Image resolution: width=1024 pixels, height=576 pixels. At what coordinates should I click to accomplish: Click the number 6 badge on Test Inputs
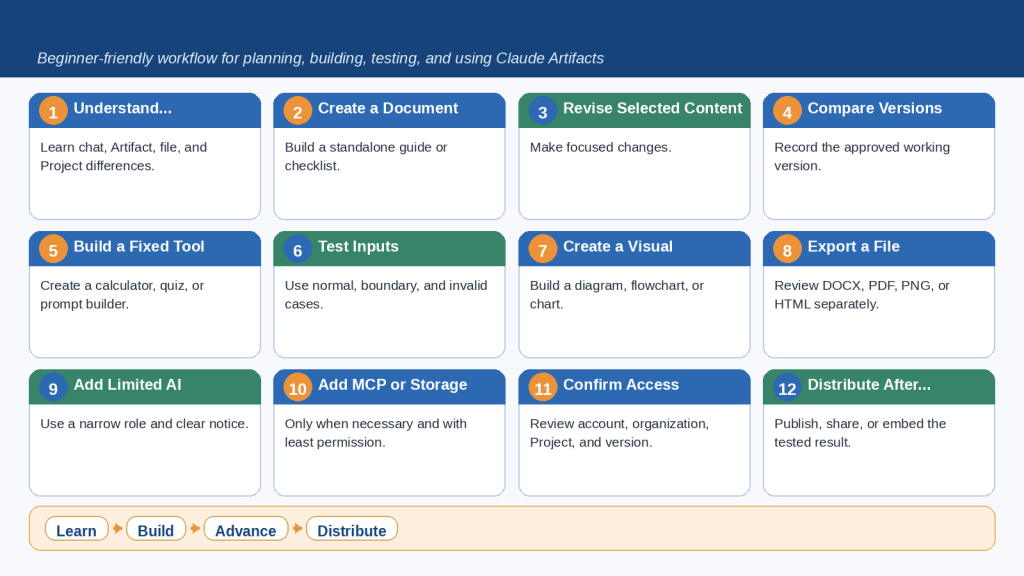pos(297,249)
